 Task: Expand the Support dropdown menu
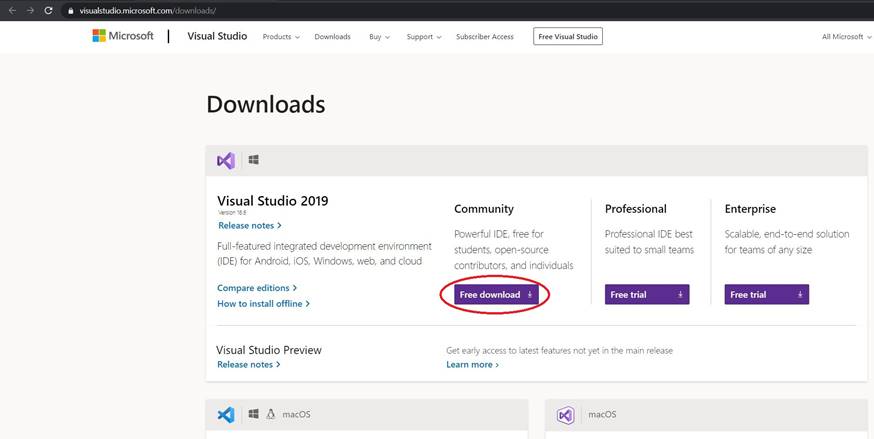[x=424, y=37]
